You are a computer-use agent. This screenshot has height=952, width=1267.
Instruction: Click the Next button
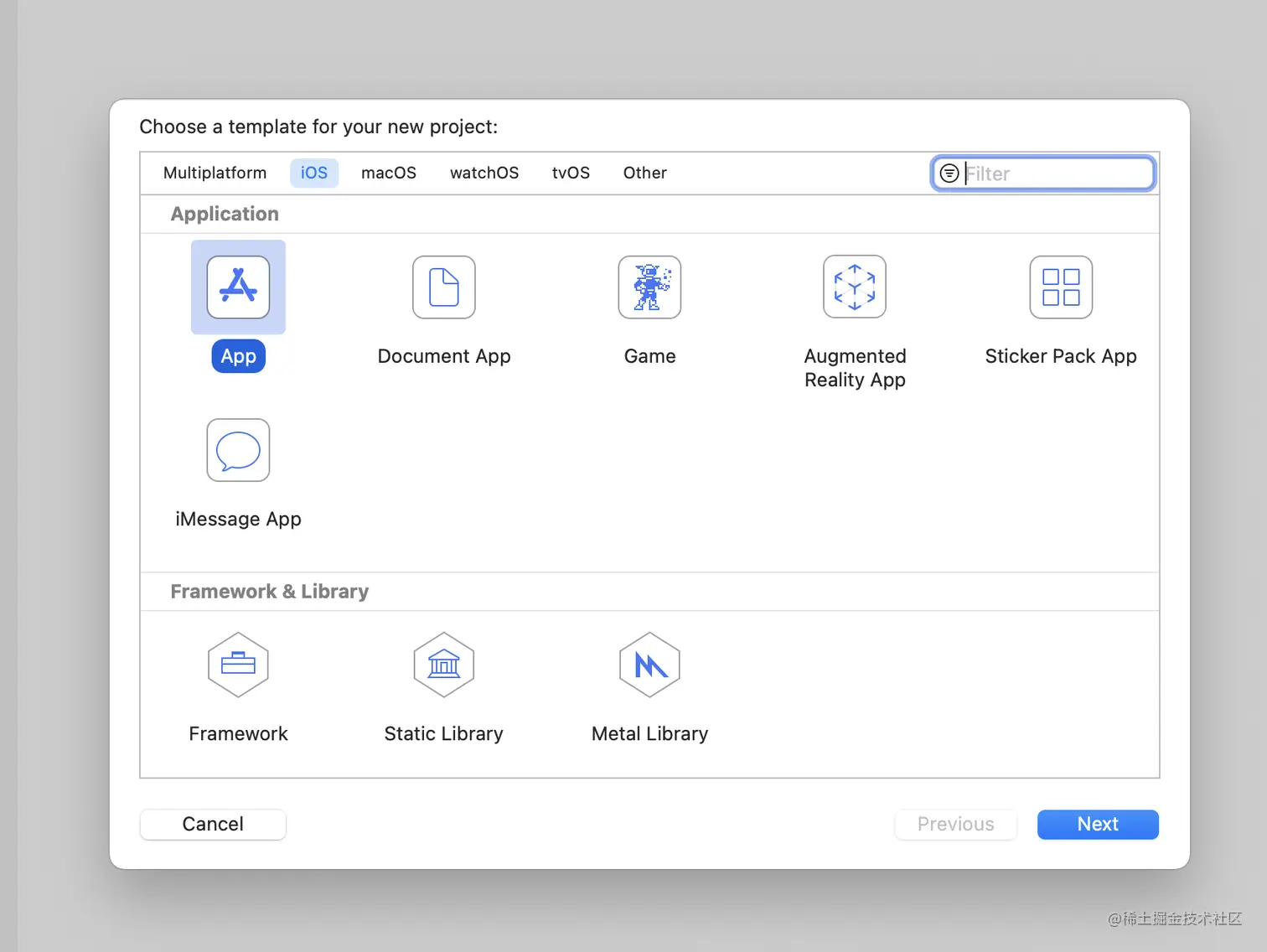point(1098,825)
